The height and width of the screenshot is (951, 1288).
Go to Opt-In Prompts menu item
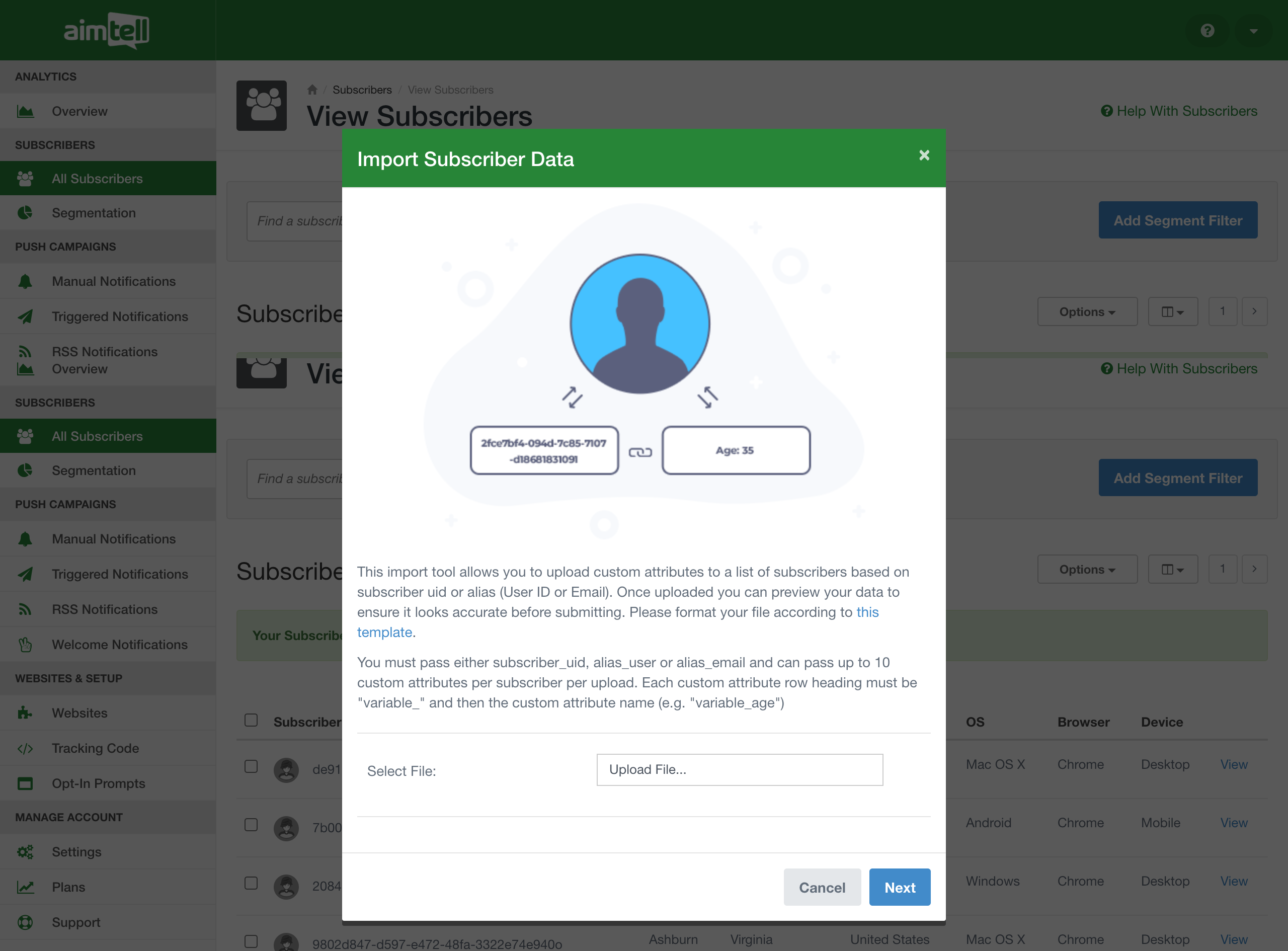[99, 783]
